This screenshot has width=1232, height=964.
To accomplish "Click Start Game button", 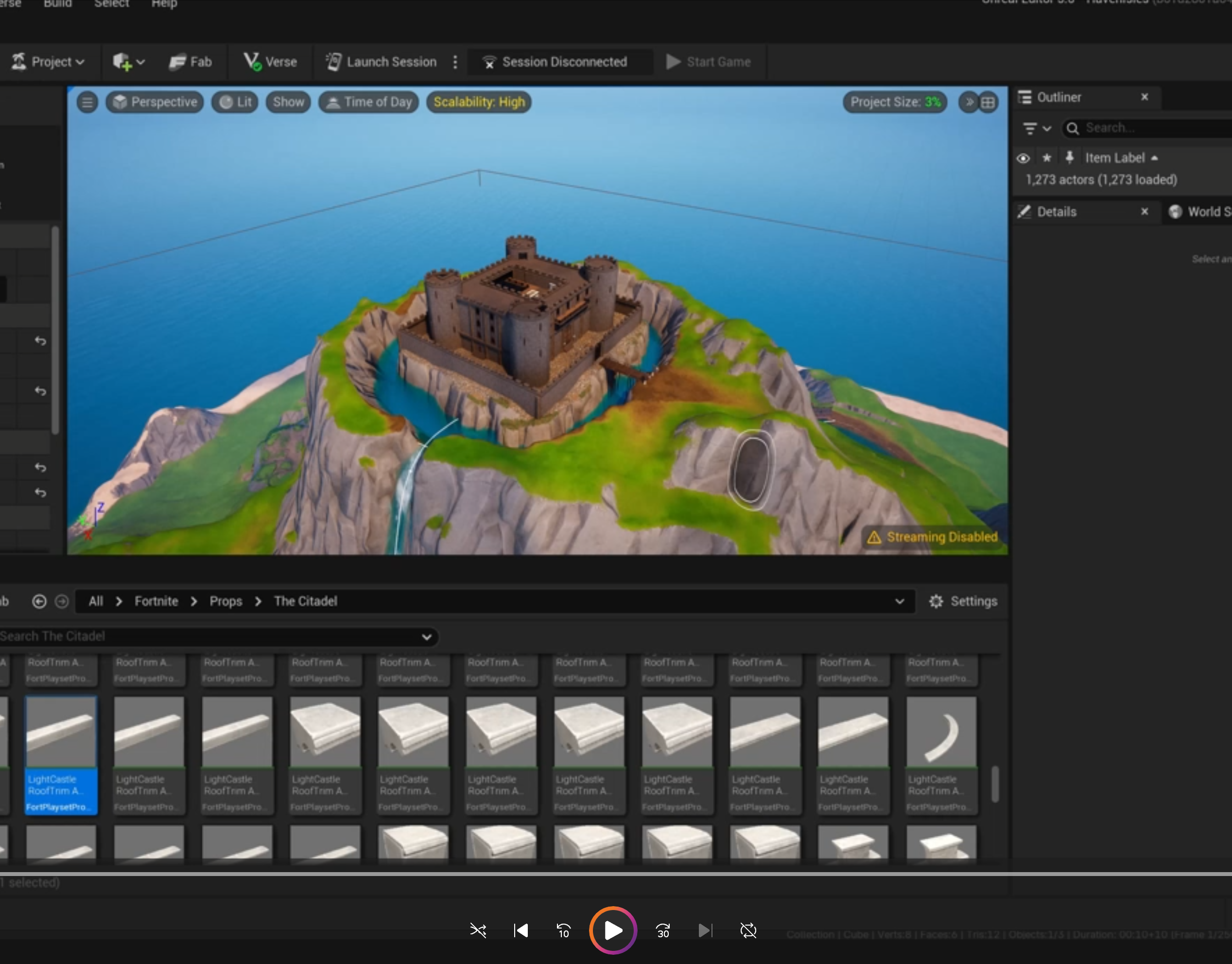I will click(709, 62).
